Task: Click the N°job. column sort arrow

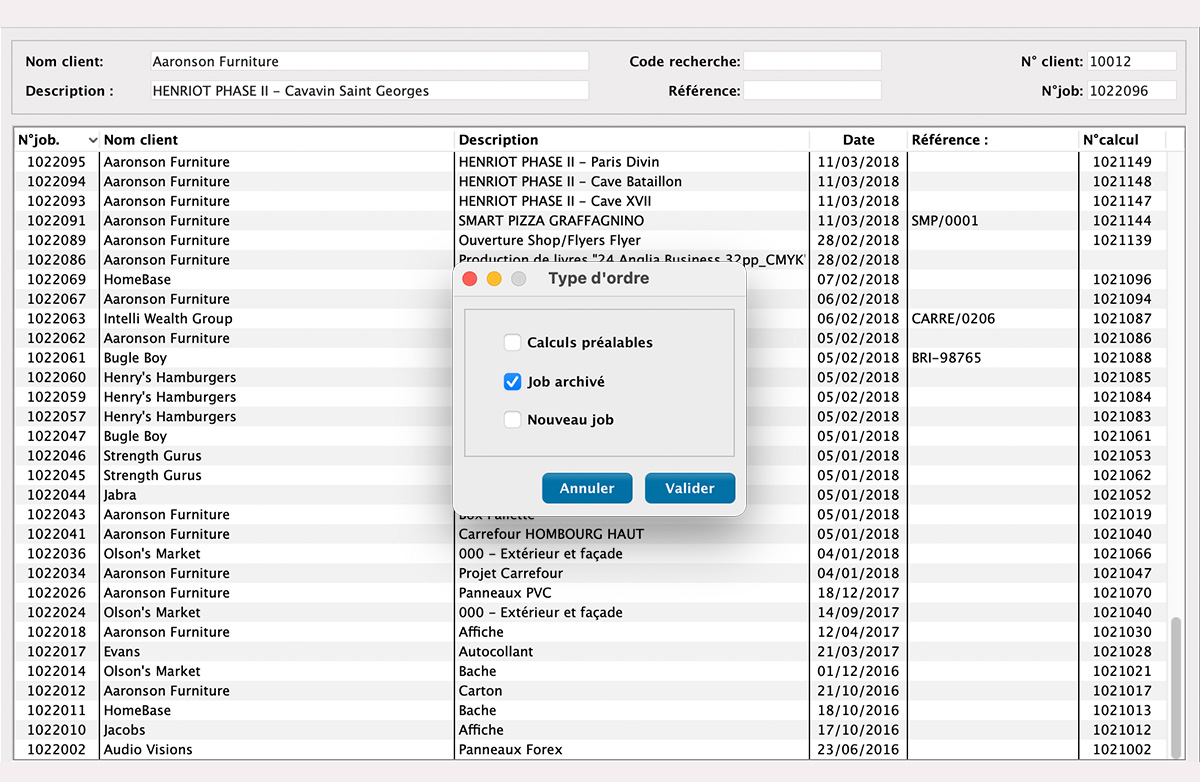Action: click(93, 140)
